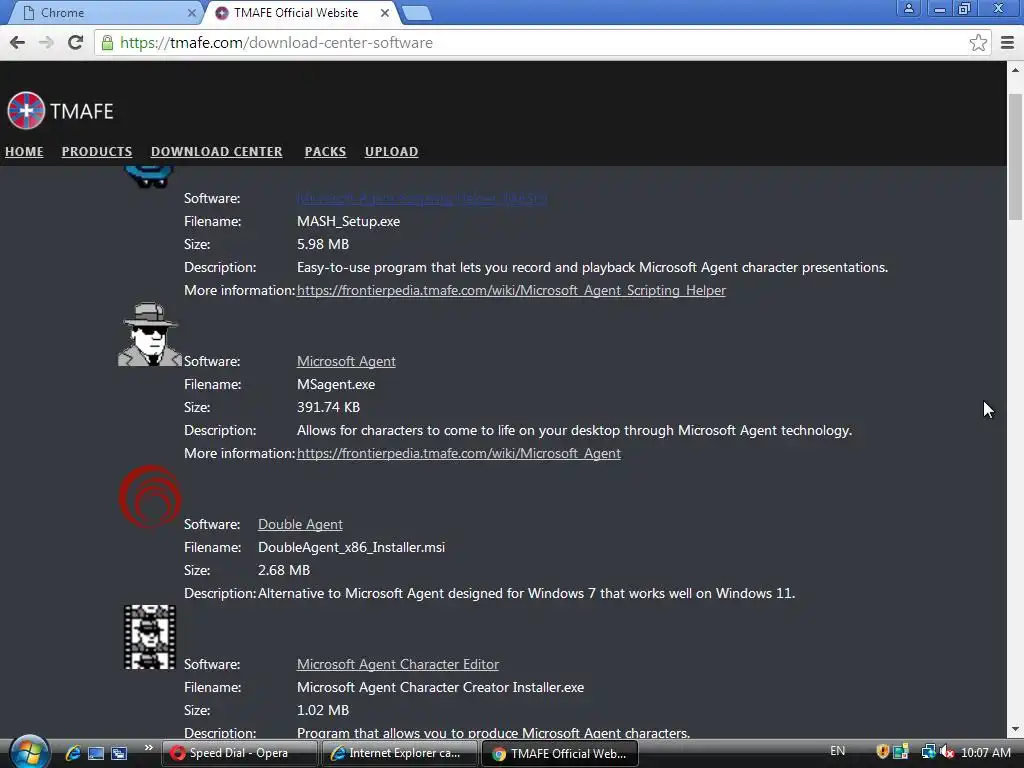This screenshot has height=768, width=1024.
Task: Click the 2.68 MB size value
Action: tap(283, 570)
